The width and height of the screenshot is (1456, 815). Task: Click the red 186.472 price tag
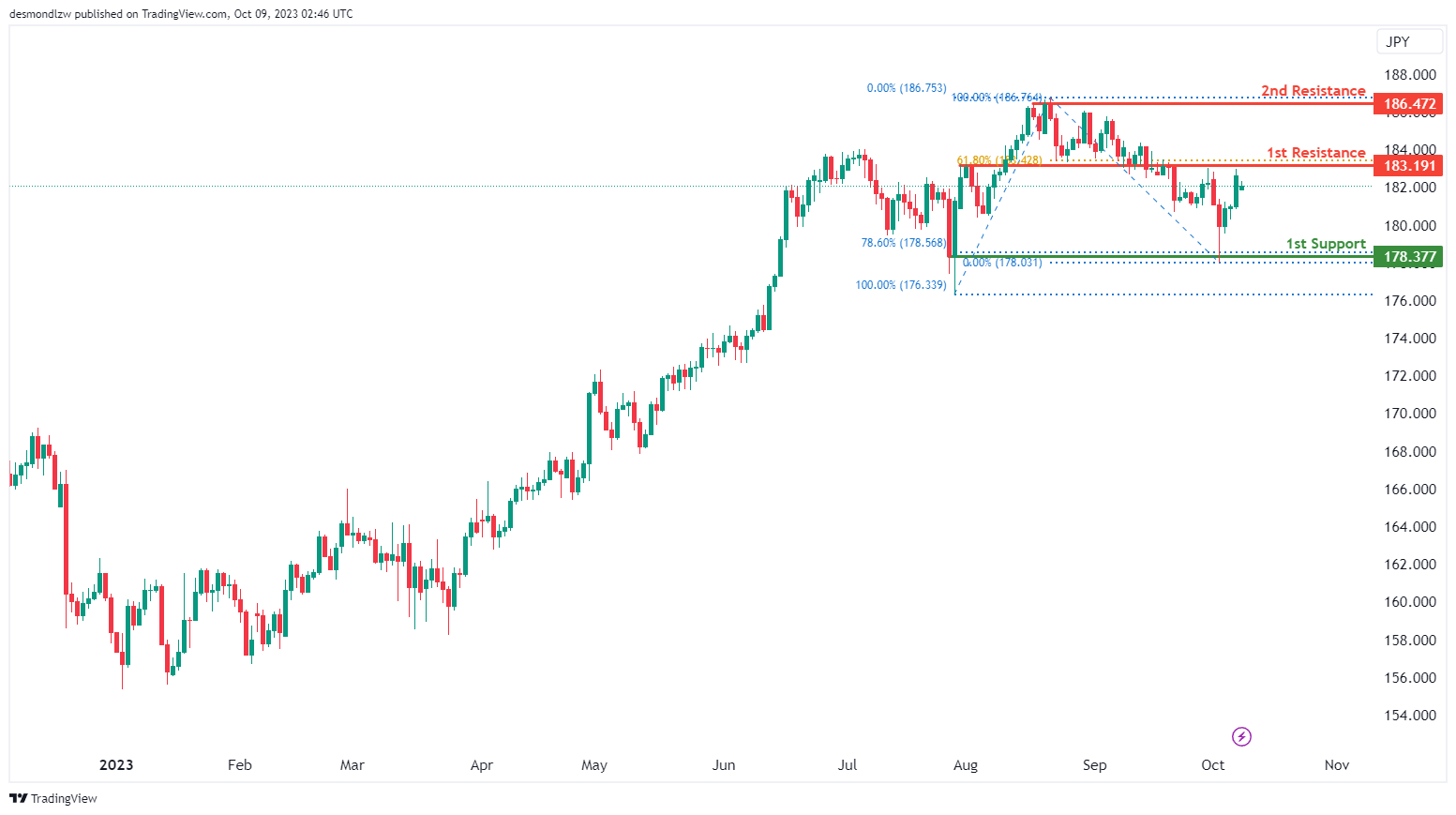point(1408,104)
